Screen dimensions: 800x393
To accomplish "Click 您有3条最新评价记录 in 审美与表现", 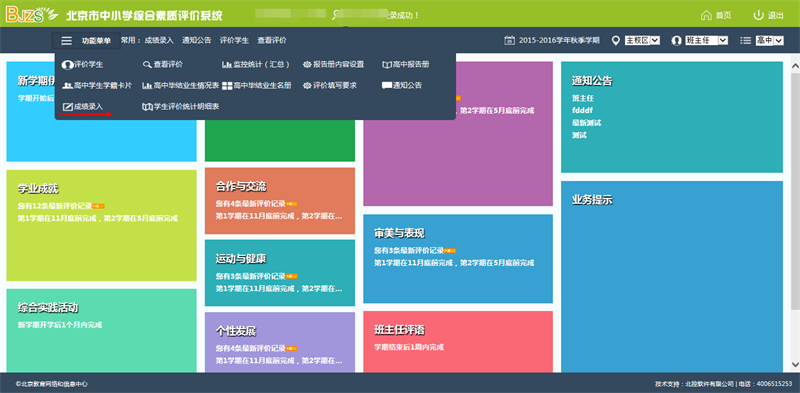I will [x=409, y=251].
